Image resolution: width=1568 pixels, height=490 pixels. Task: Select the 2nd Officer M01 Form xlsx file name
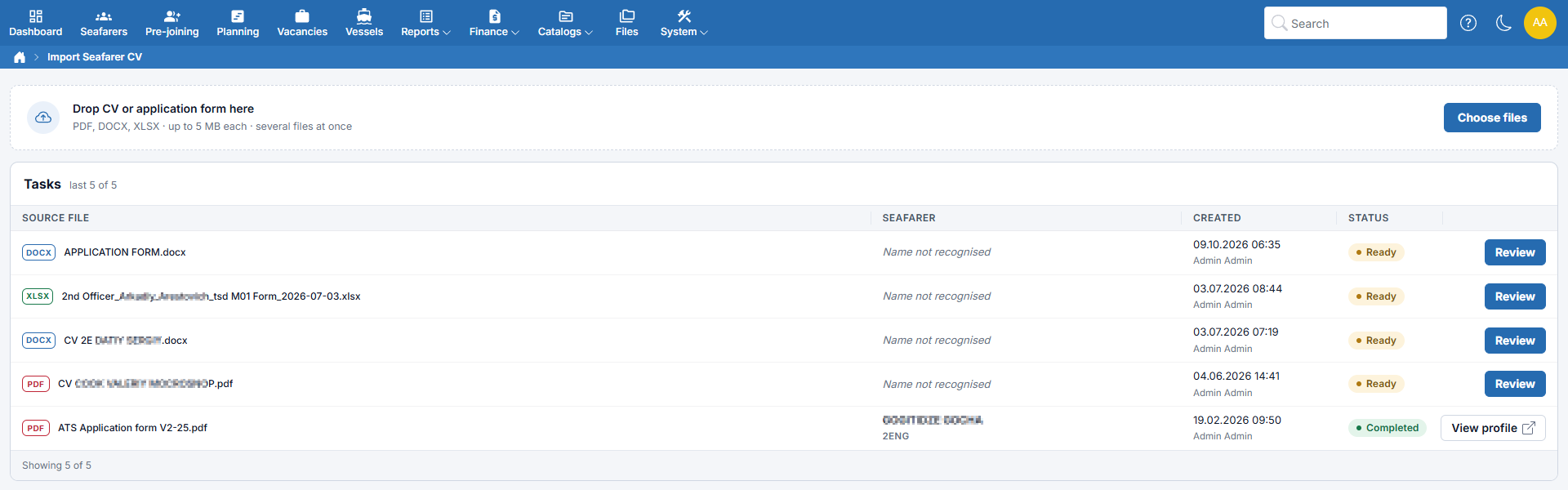211,296
